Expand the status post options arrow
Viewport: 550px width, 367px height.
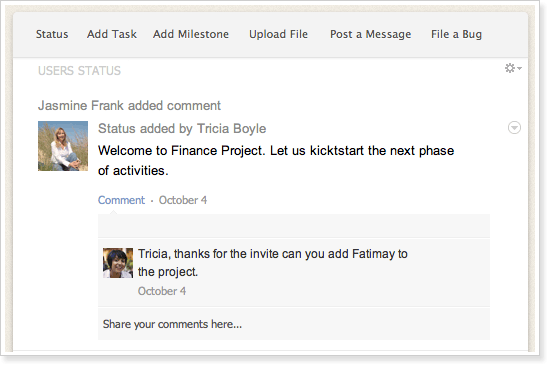[x=514, y=128]
